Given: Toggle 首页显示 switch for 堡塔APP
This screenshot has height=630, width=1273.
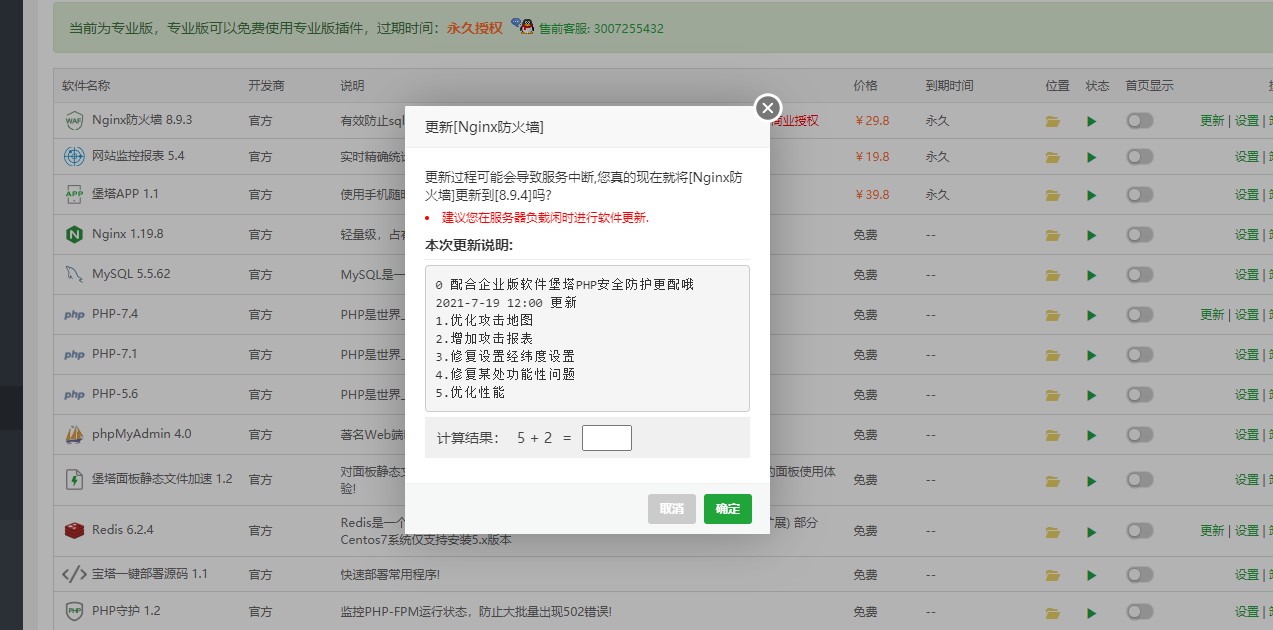Looking at the screenshot, I should pos(1139,194).
